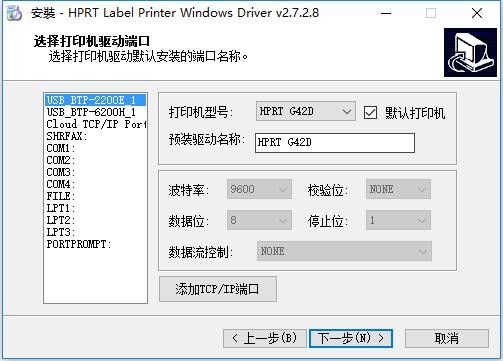Viewport: 503px width, 361px height.
Task: Go back with 上一步(B) button
Action: click(265, 339)
